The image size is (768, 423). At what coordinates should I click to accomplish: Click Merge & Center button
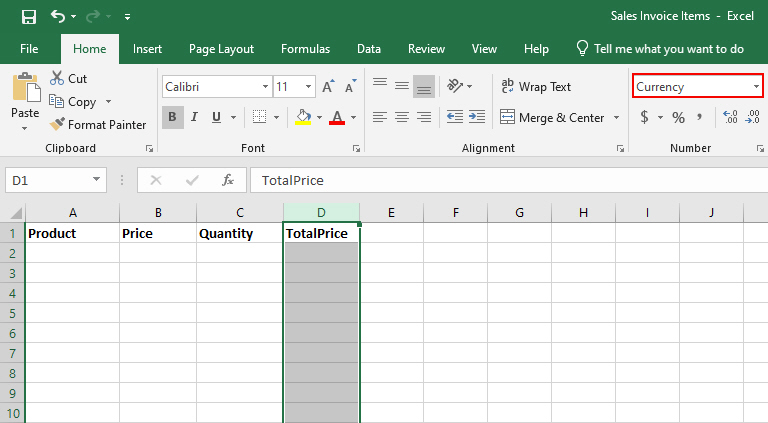[552, 118]
